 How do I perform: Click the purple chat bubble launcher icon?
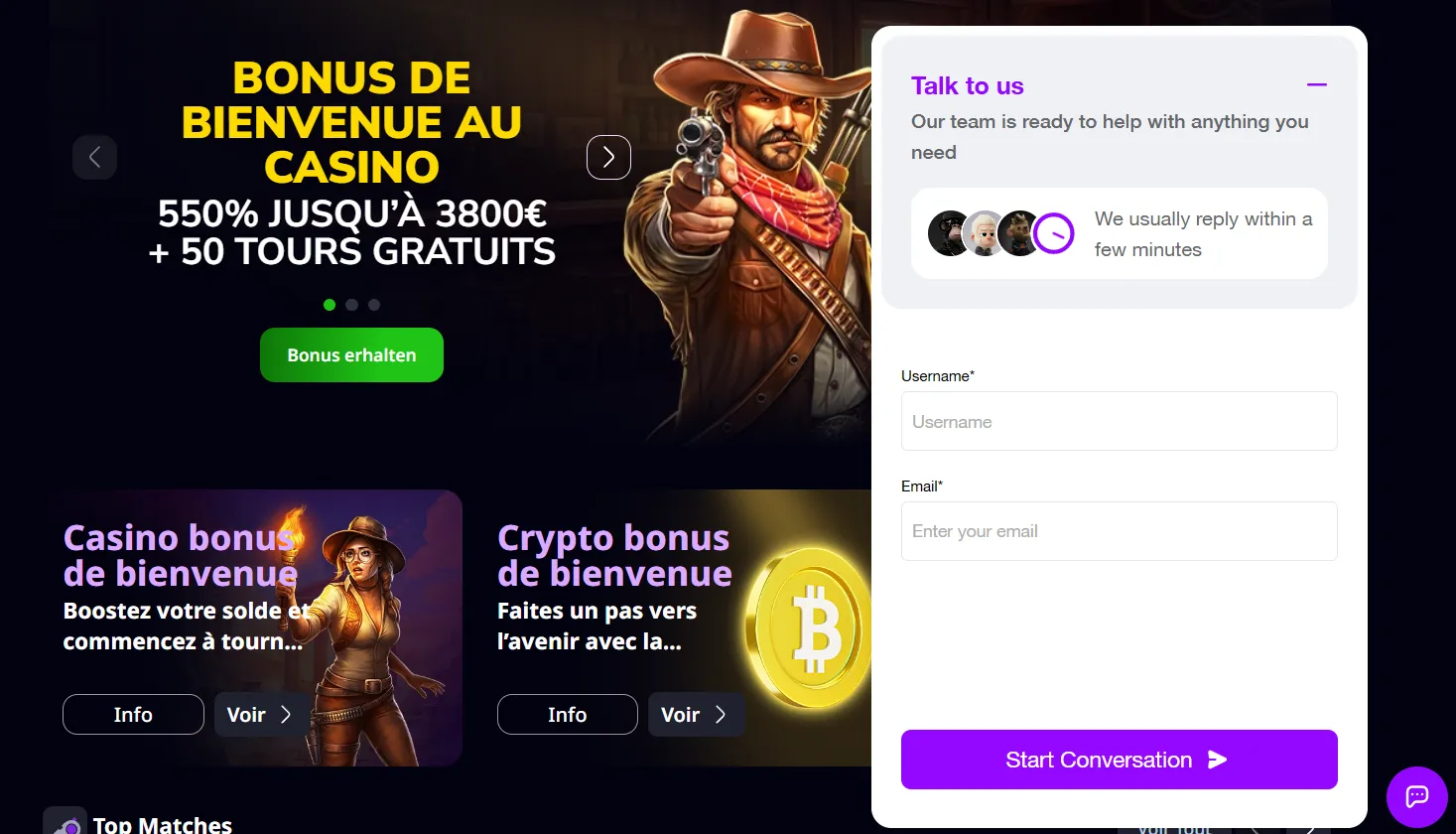(x=1417, y=796)
